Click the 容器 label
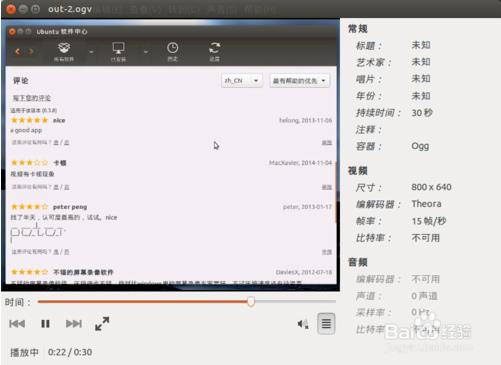 pyautogui.click(x=369, y=146)
